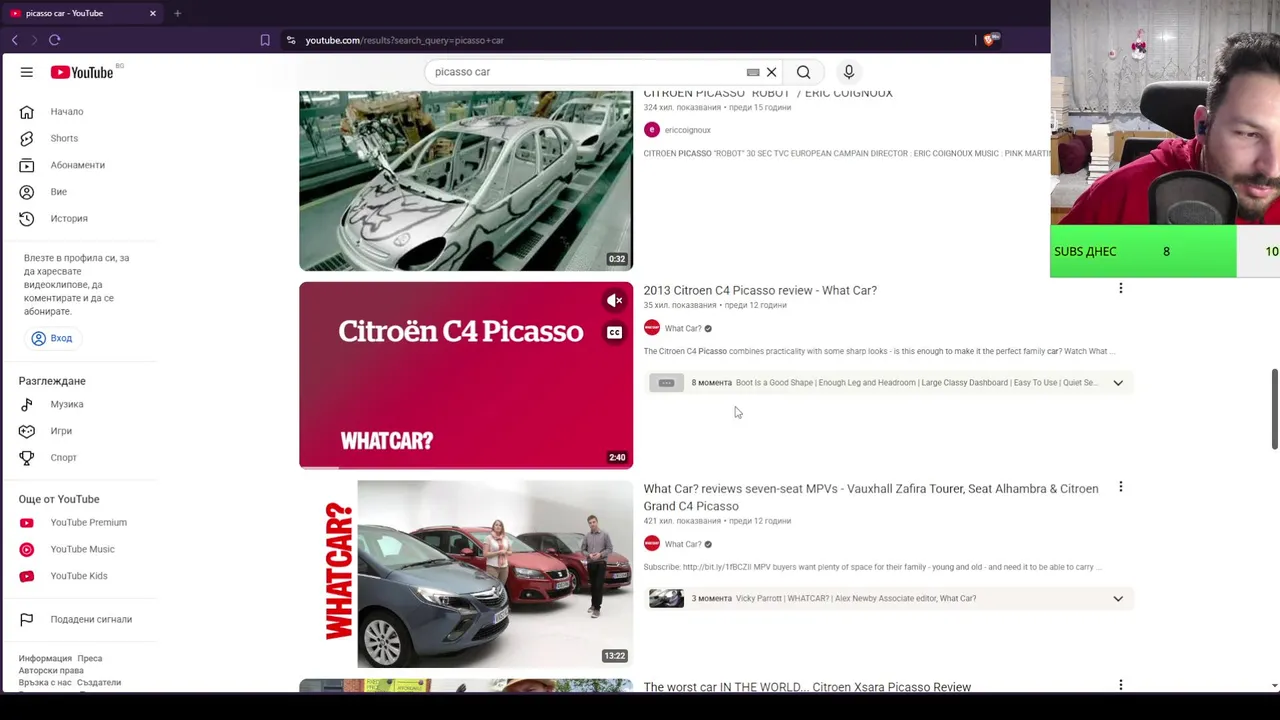Open The worst car IN THE WORLD title
The image size is (1280, 720).
(807, 687)
